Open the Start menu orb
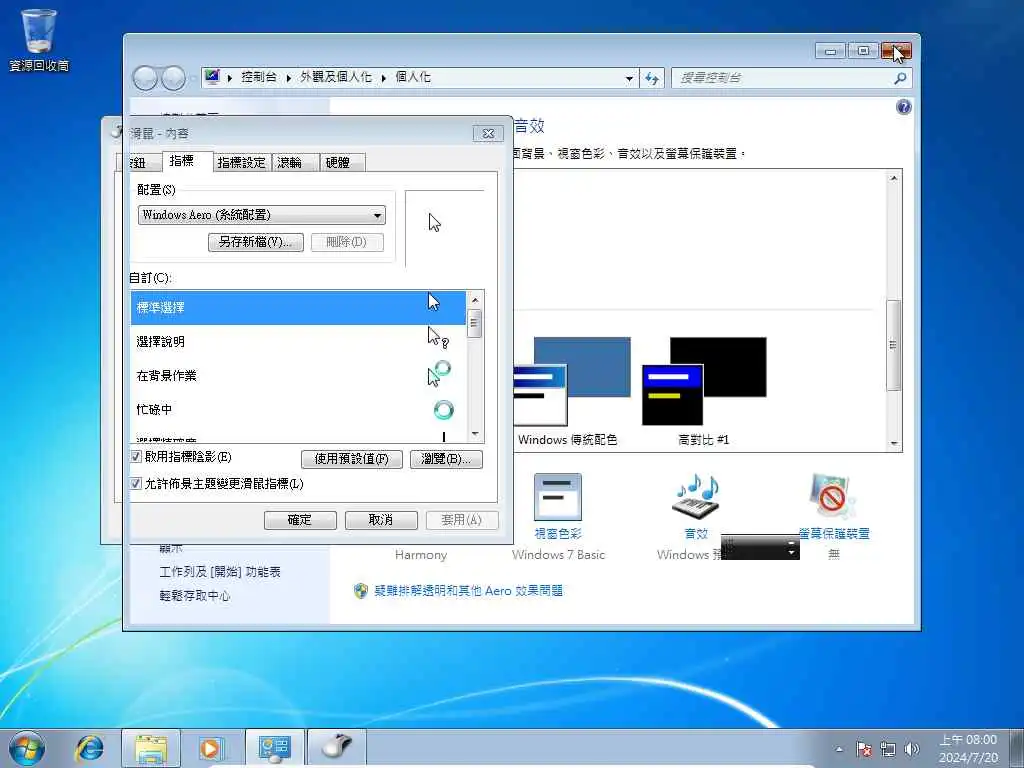 (27, 748)
